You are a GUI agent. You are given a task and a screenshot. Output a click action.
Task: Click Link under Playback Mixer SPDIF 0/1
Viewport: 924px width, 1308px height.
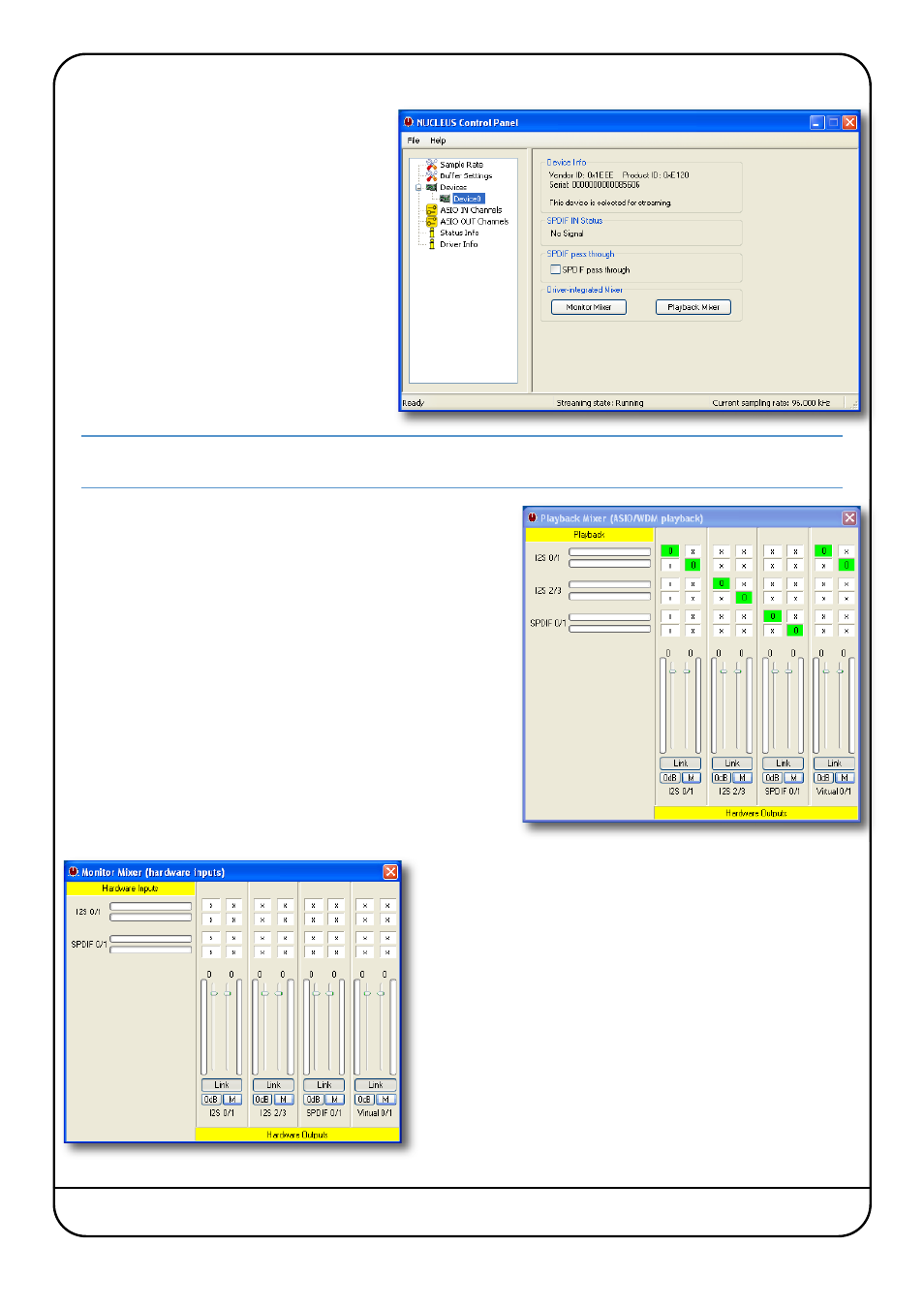[x=784, y=763]
